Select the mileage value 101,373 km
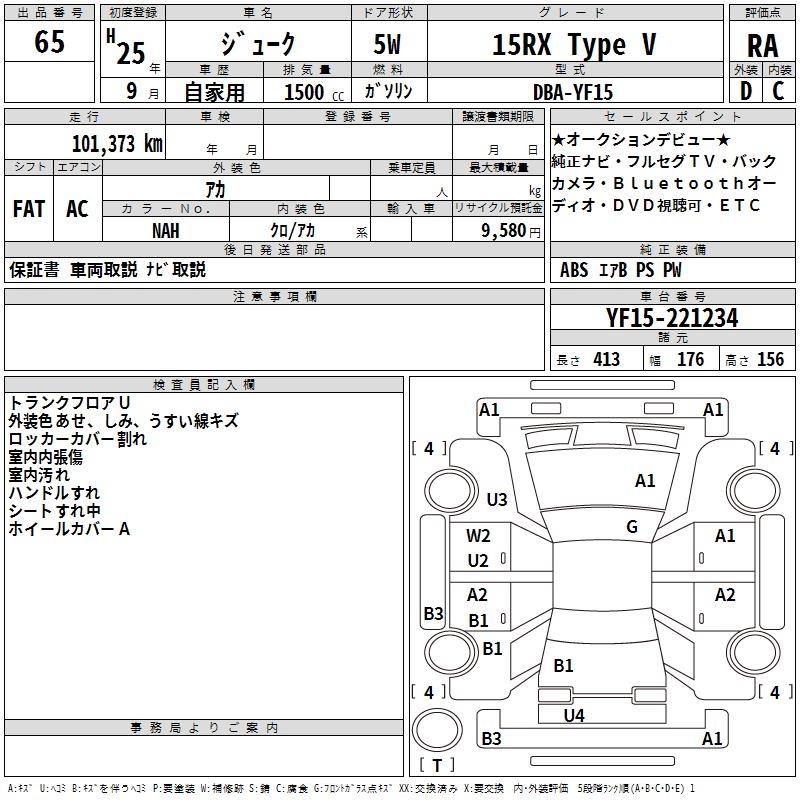800x800 pixels. 117,143
